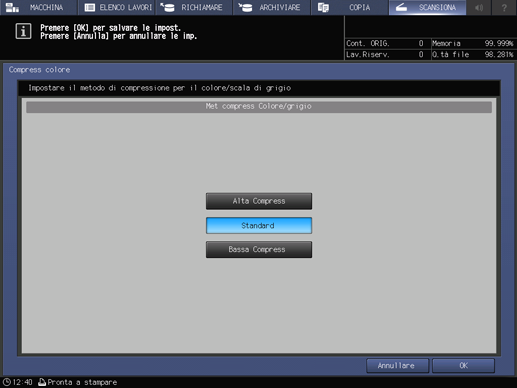Switch to ELENCO LAVORI tab
Screen dimensions: 517x388
117,7
